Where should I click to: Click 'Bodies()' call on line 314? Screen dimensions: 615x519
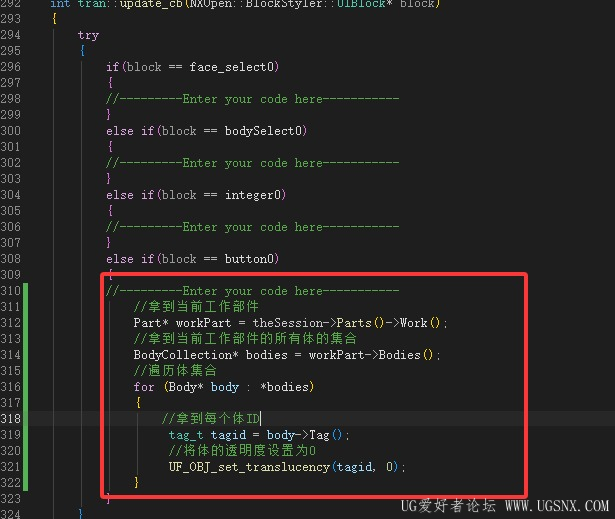pyautogui.click(x=406, y=355)
